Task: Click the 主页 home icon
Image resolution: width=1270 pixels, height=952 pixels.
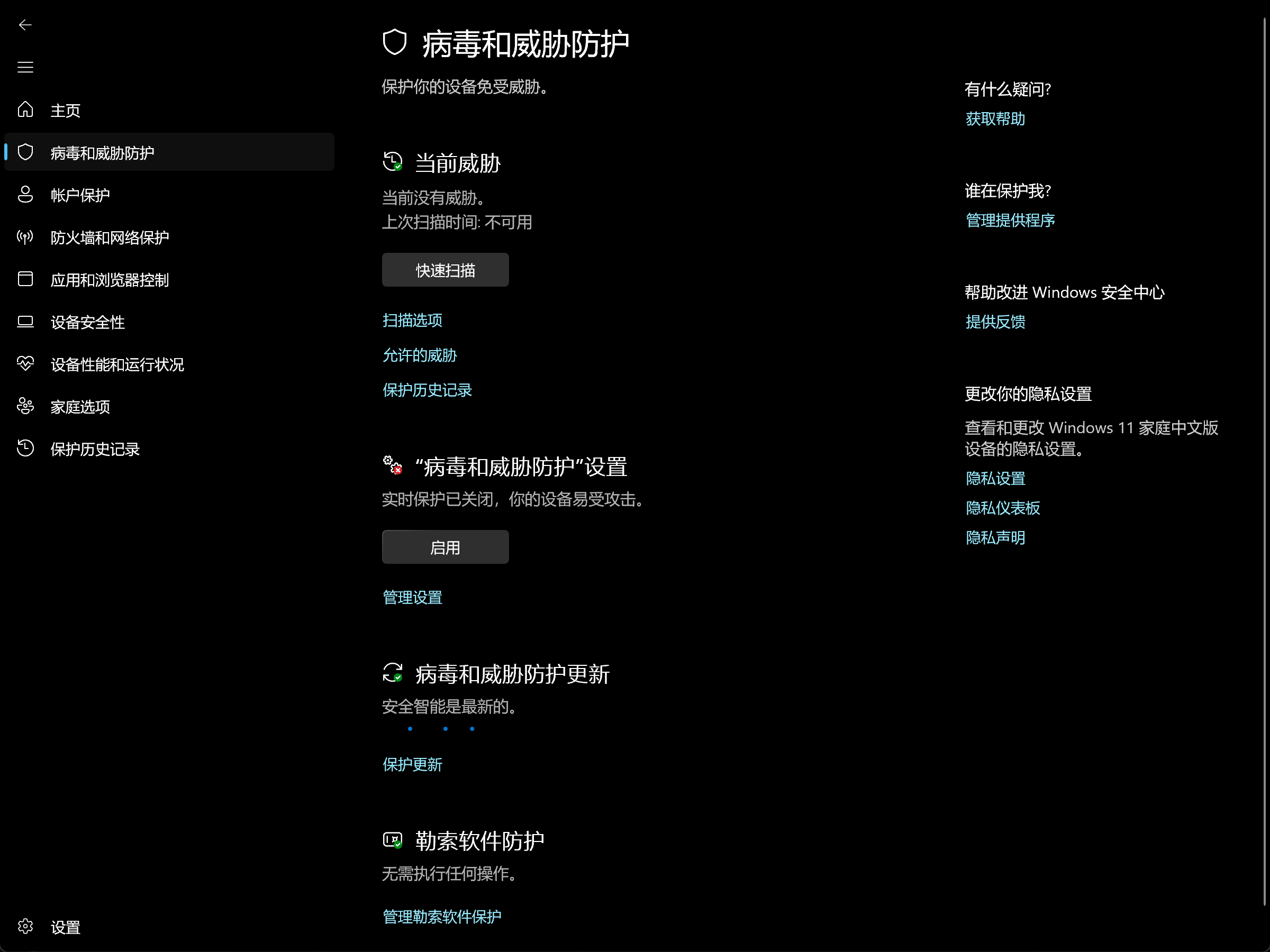Action: coord(25,109)
